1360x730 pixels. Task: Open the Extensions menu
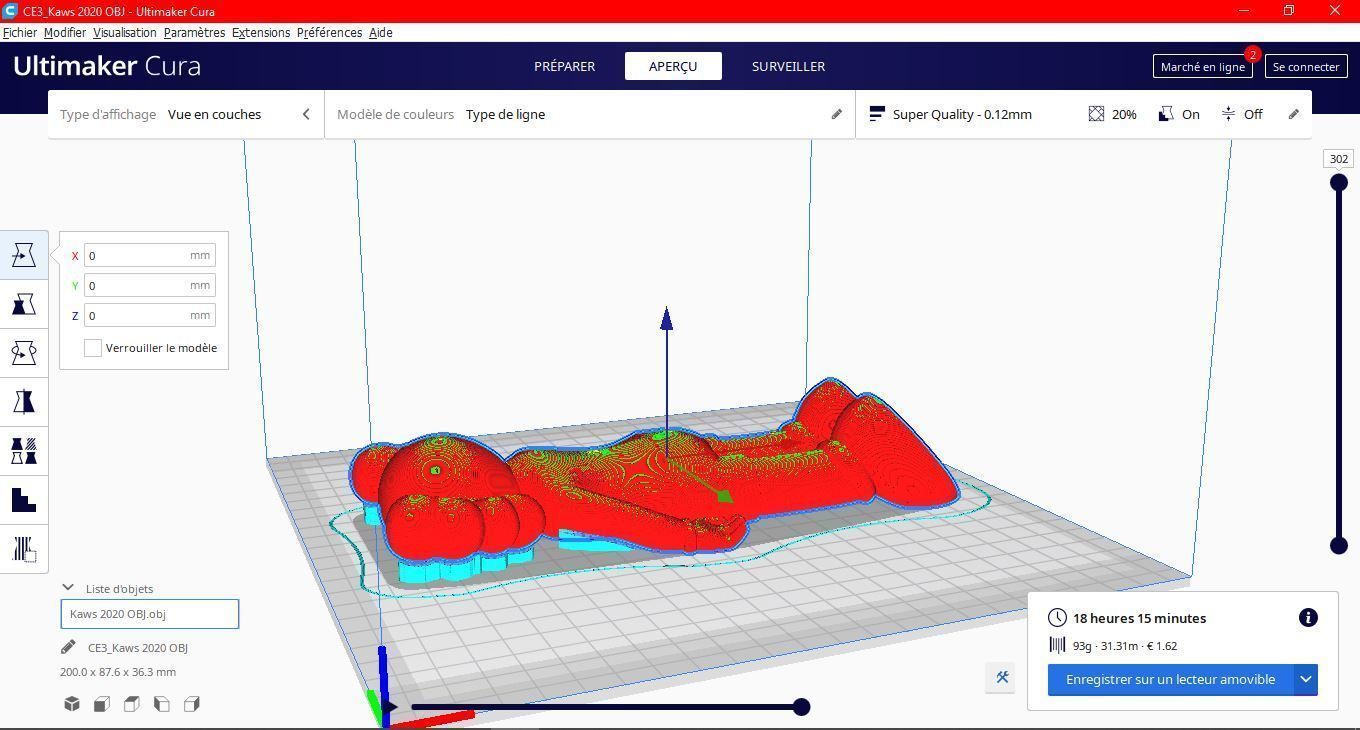click(x=261, y=32)
